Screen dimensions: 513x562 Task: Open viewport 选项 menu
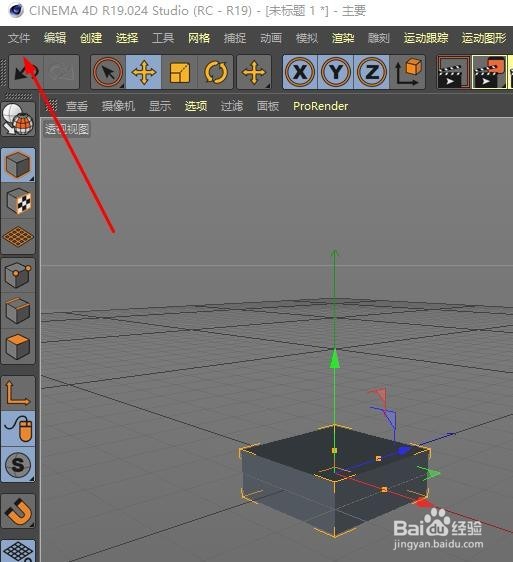pyautogui.click(x=196, y=106)
